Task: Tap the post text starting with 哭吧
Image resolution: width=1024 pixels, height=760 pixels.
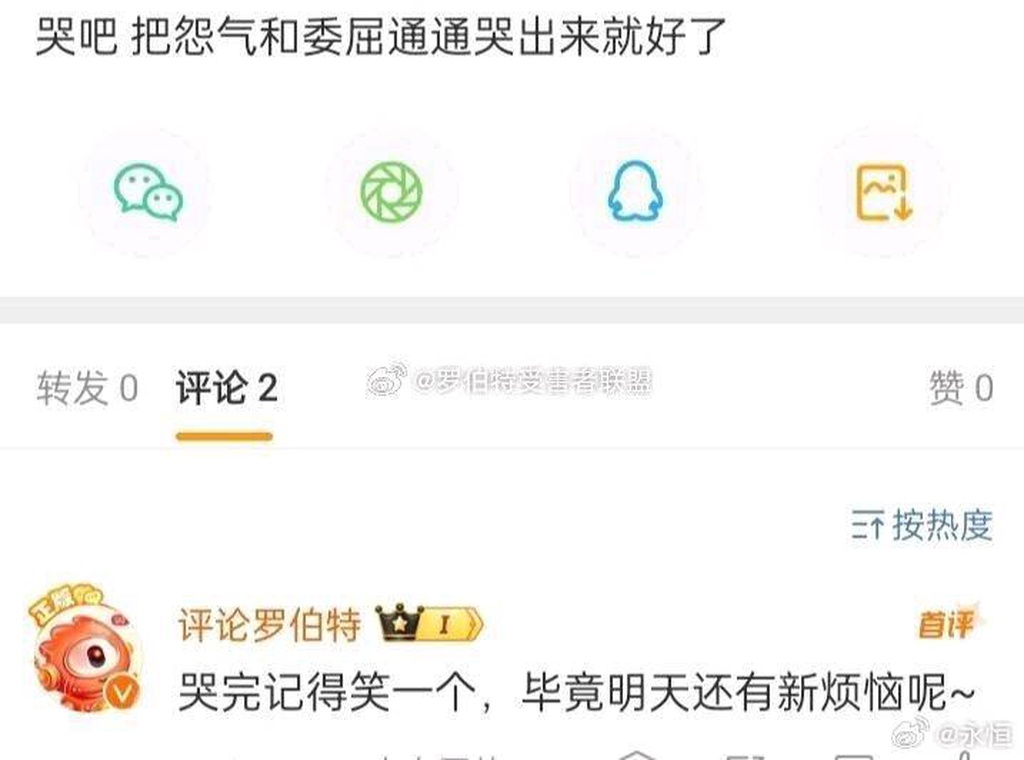Action: [x=381, y=36]
